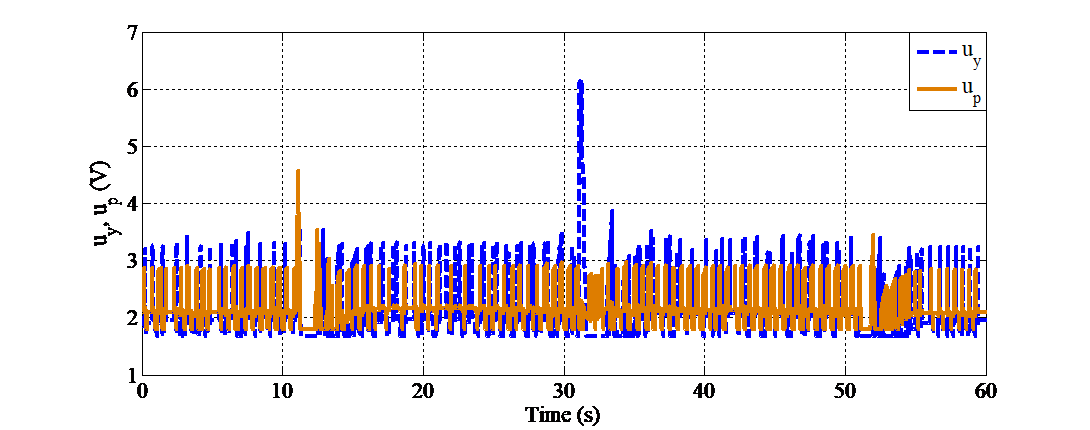Click the x-axis tick label 50
The image size is (1090, 430).
click(846, 388)
